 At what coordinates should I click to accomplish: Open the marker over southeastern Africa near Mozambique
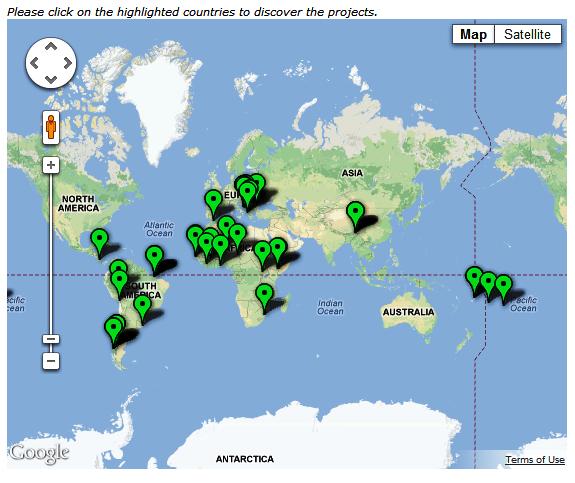264,297
